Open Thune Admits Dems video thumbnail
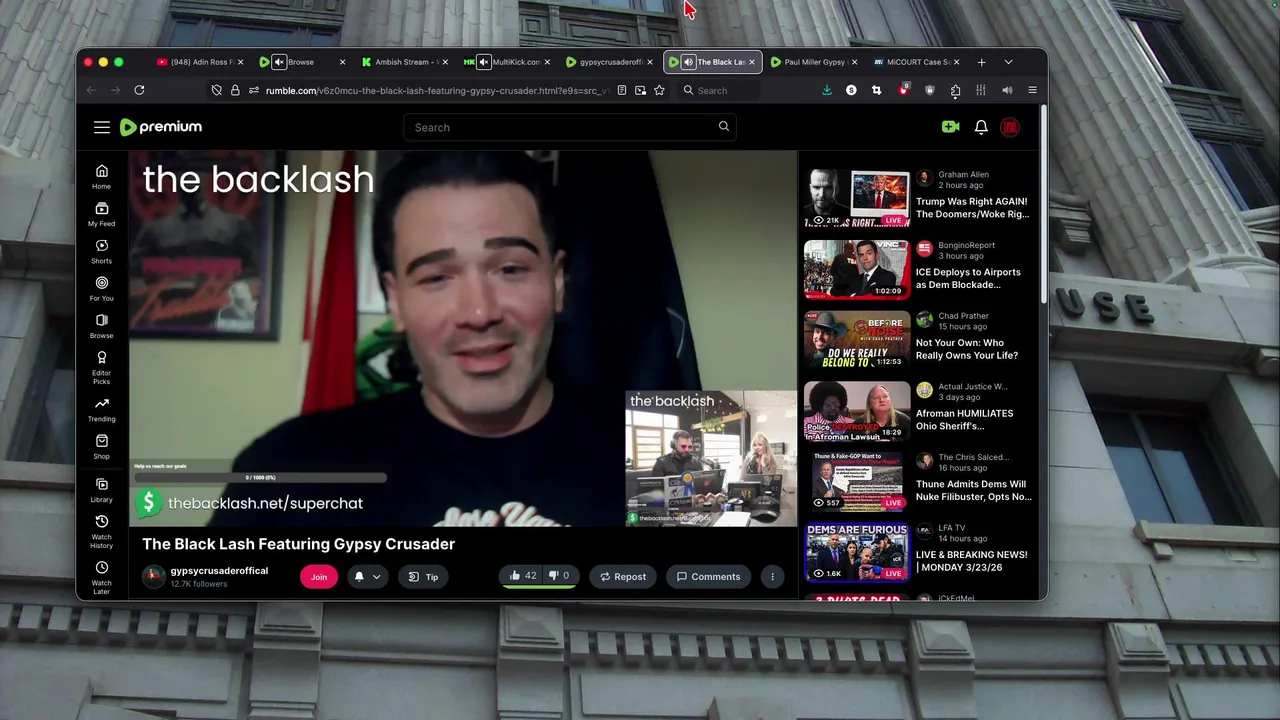This screenshot has width=1280, height=720. (x=857, y=481)
